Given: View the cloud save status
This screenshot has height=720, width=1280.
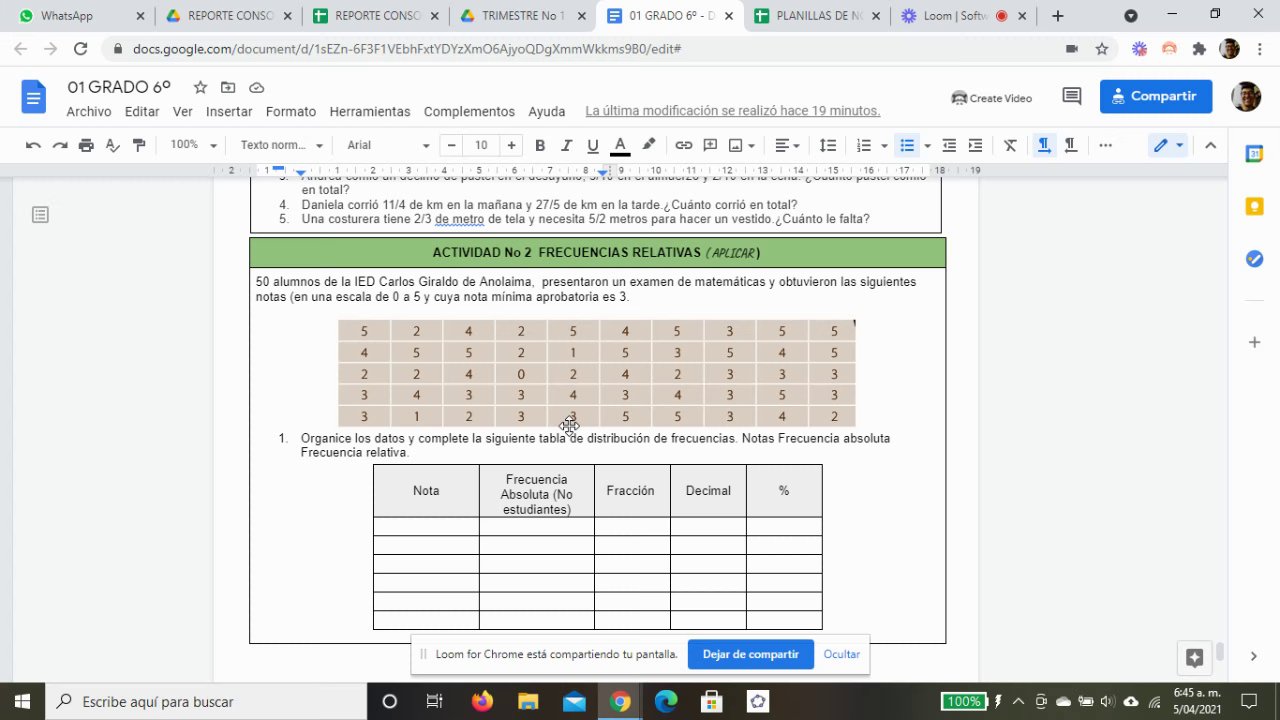Looking at the screenshot, I should (x=256, y=87).
